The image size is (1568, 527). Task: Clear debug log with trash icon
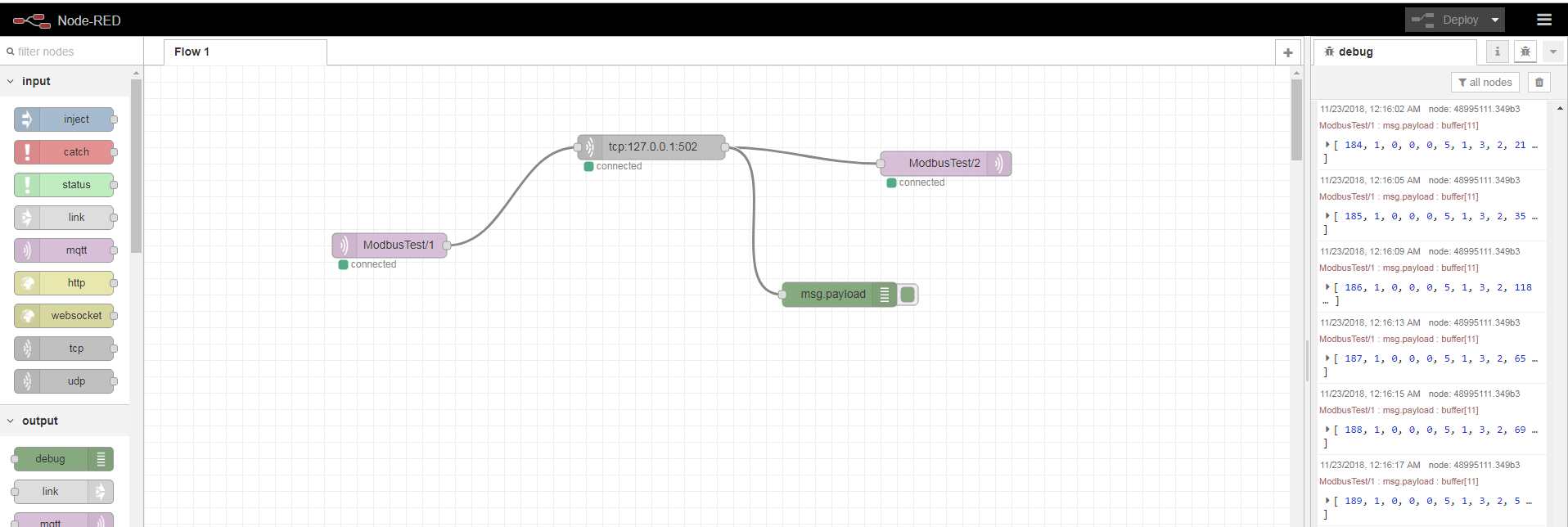[x=1539, y=83]
